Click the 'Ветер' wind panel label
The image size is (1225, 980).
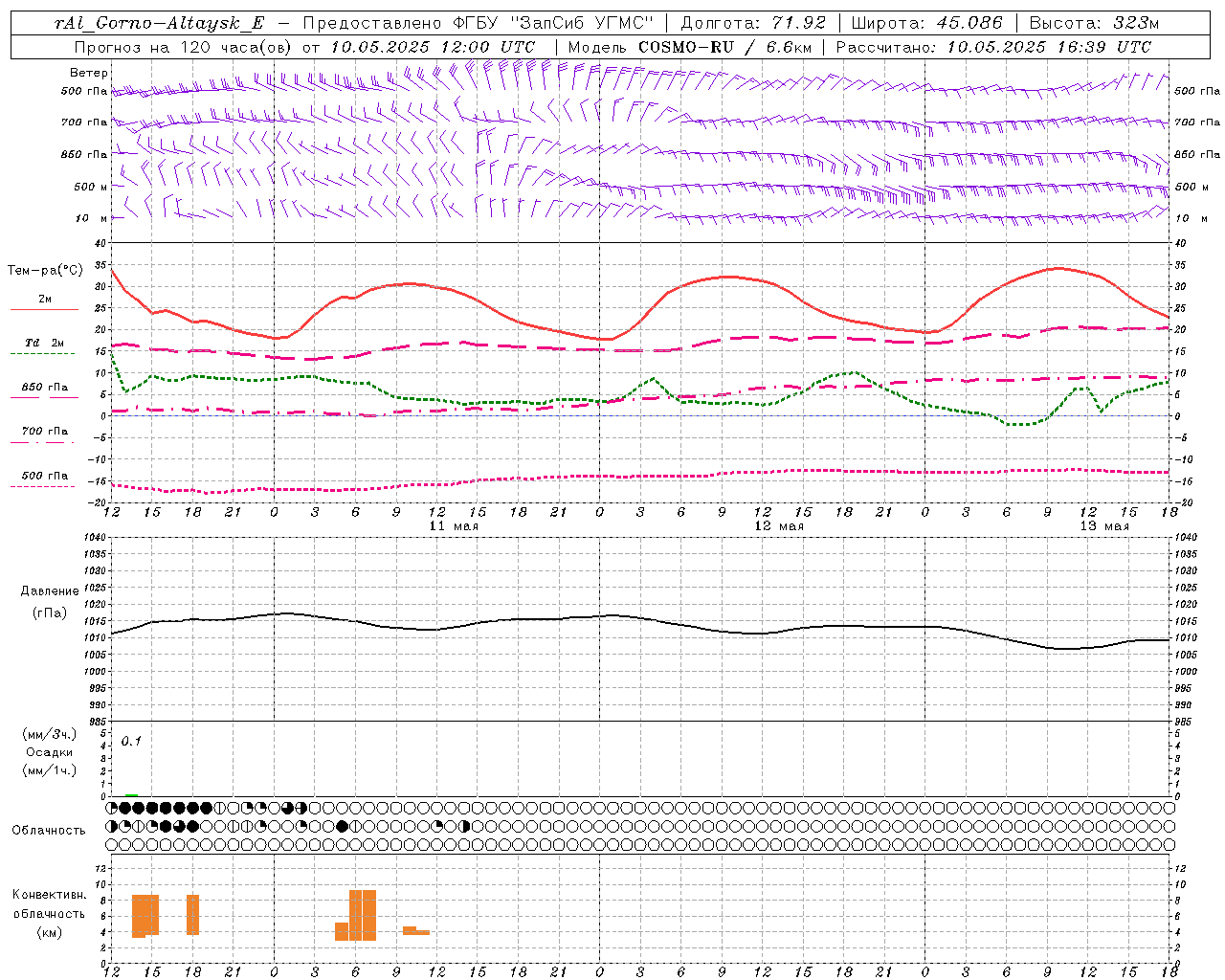(x=89, y=73)
